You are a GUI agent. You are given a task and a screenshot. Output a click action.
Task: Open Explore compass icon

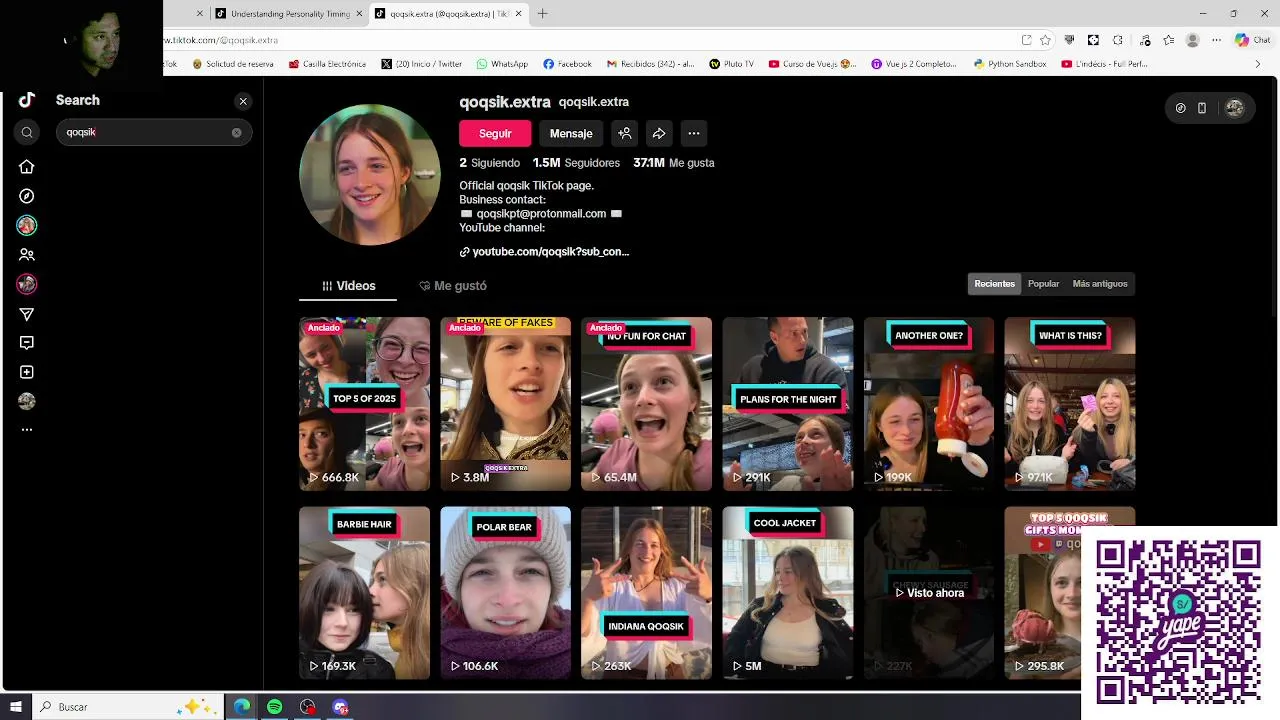pos(27,196)
